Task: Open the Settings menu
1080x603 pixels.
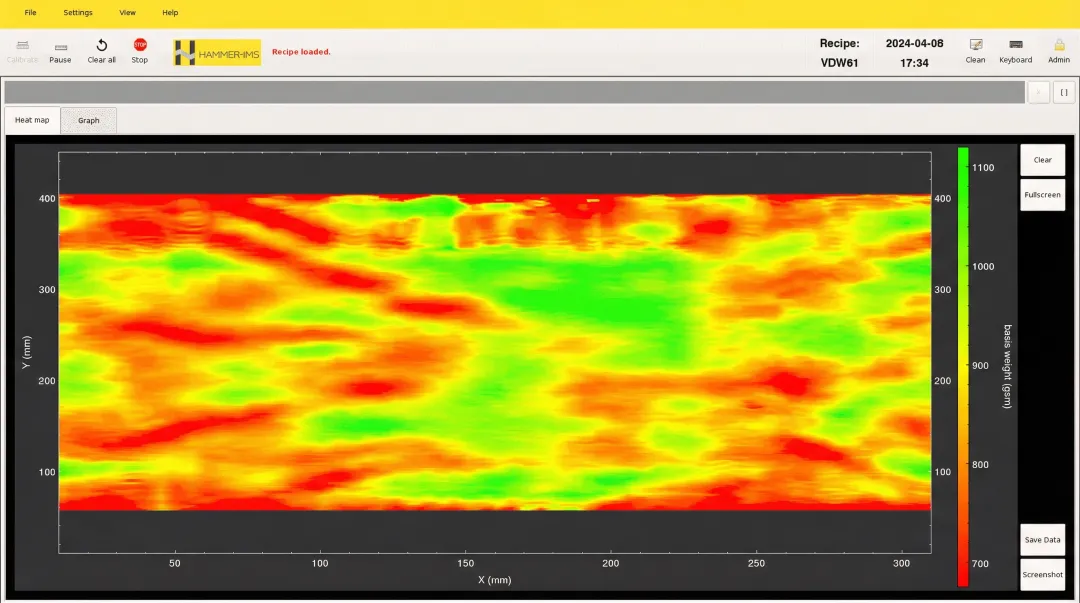Action: pyautogui.click(x=78, y=13)
